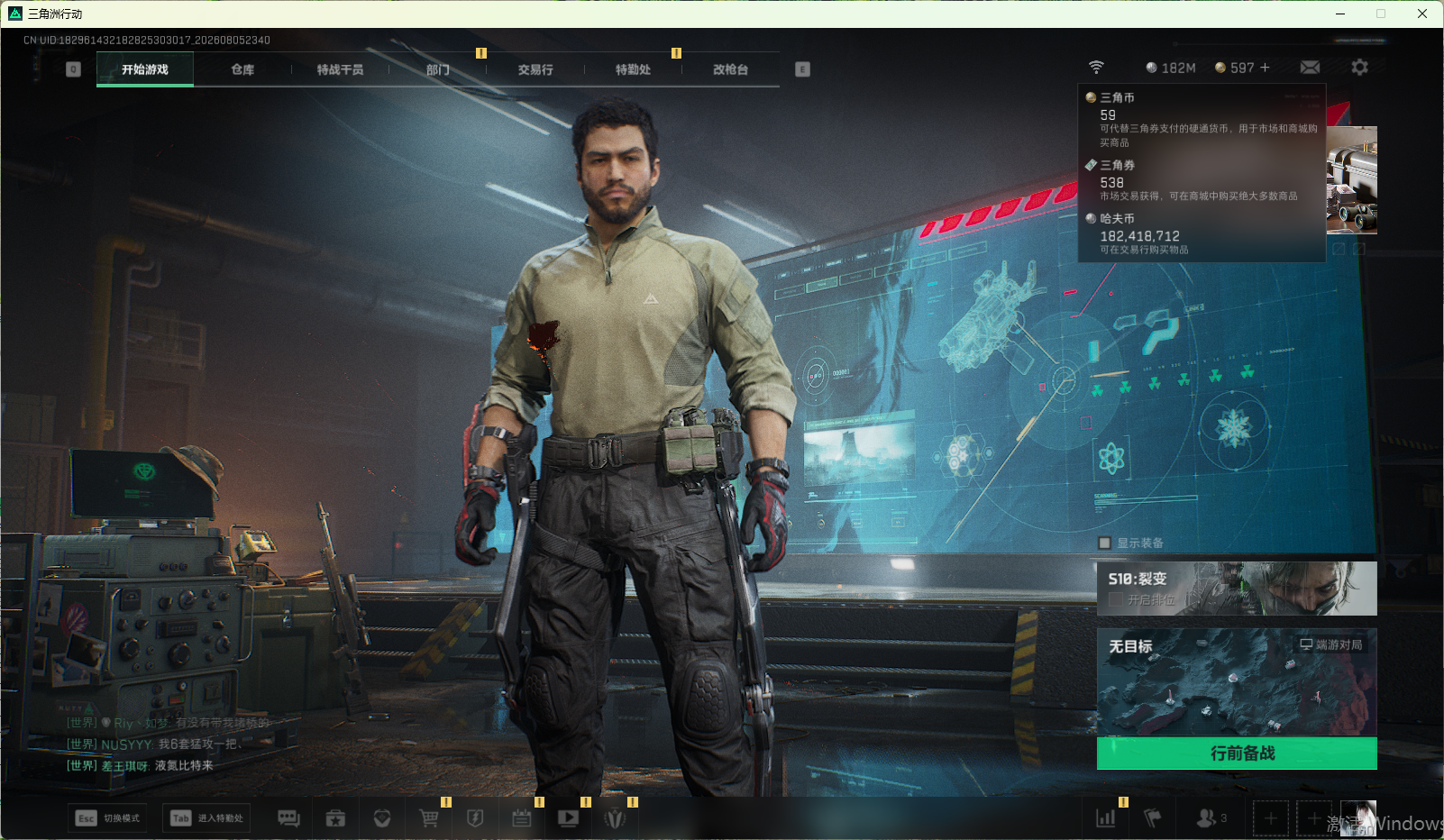The width and height of the screenshot is (1444, 840).
Task: Switch to the 仓库 tab
Action: click(242, 69)
